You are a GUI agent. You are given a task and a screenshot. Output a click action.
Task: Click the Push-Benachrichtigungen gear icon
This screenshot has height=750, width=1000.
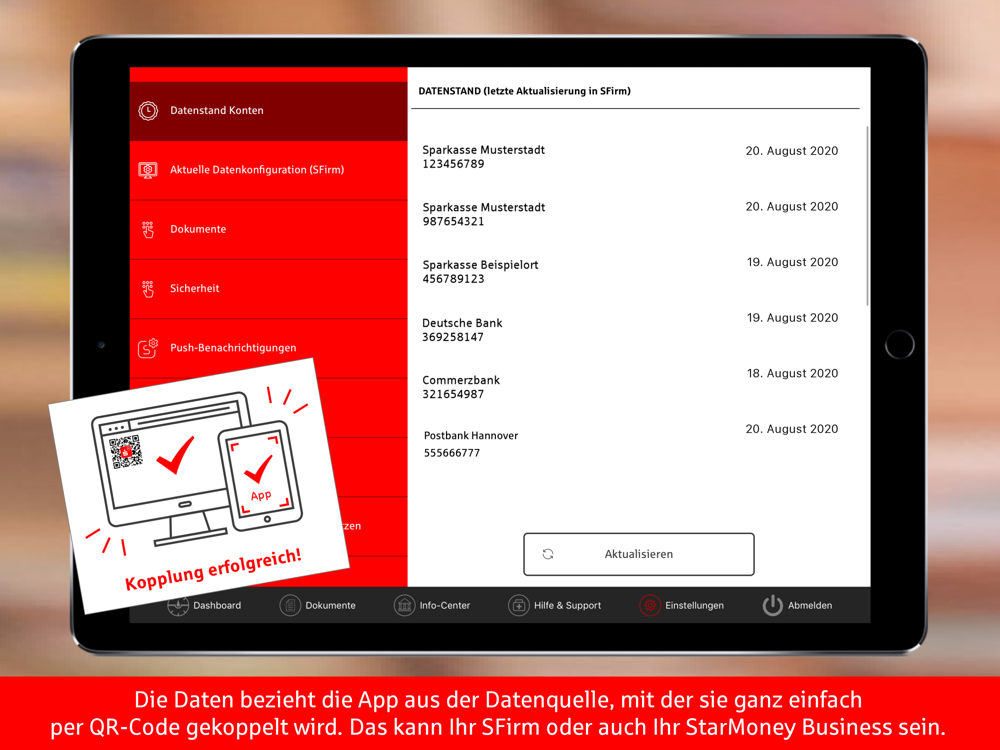[x=148, y=348]
